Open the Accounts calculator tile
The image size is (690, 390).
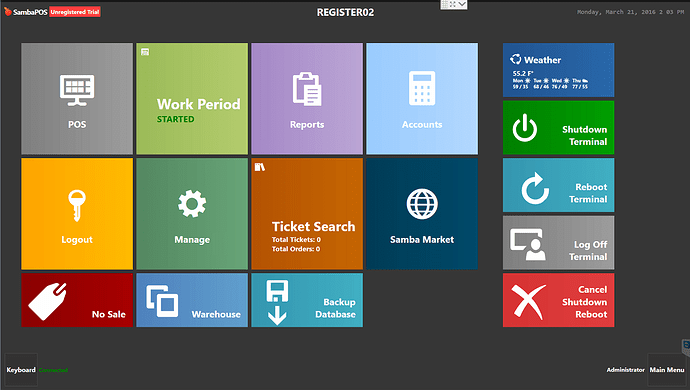coord(422,99)
